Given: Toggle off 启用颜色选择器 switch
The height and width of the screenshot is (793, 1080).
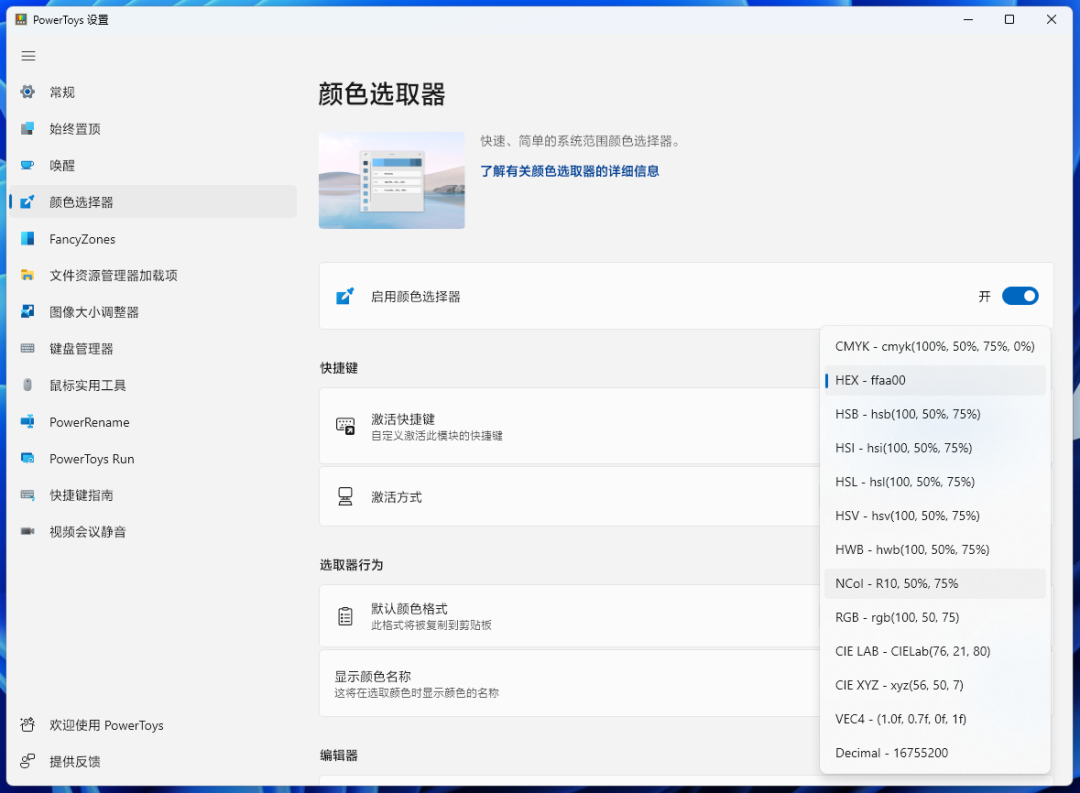Looking at the screenshot, I should [1020, 296].
